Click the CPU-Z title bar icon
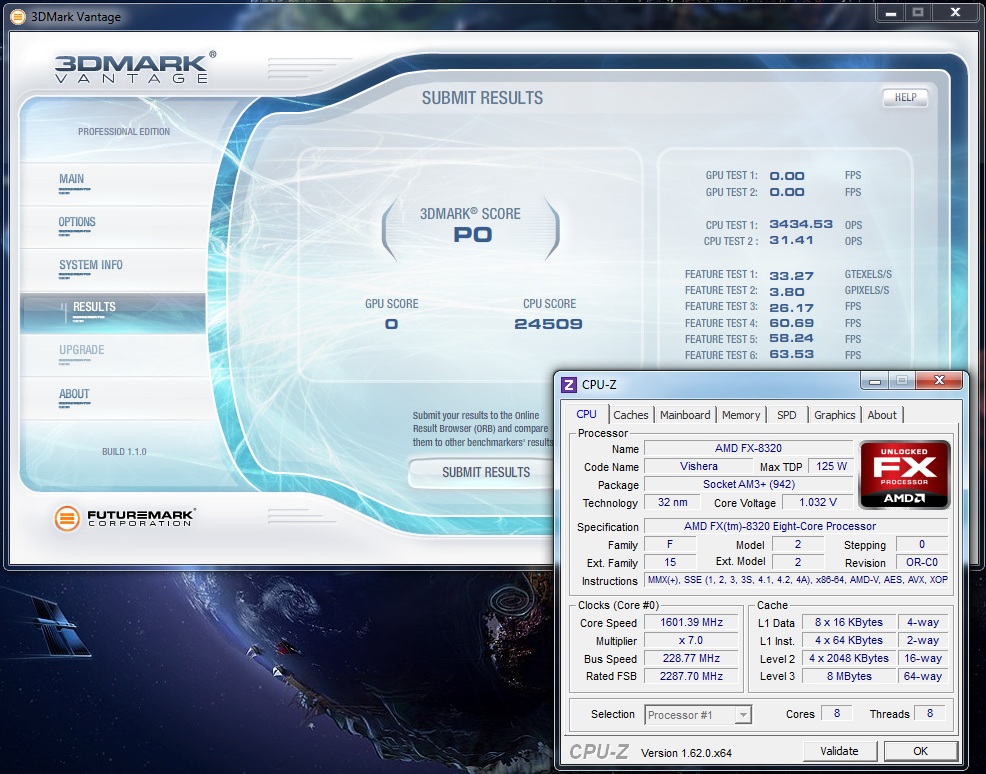Viewport: 986px width, 774px height. point(569,385)
